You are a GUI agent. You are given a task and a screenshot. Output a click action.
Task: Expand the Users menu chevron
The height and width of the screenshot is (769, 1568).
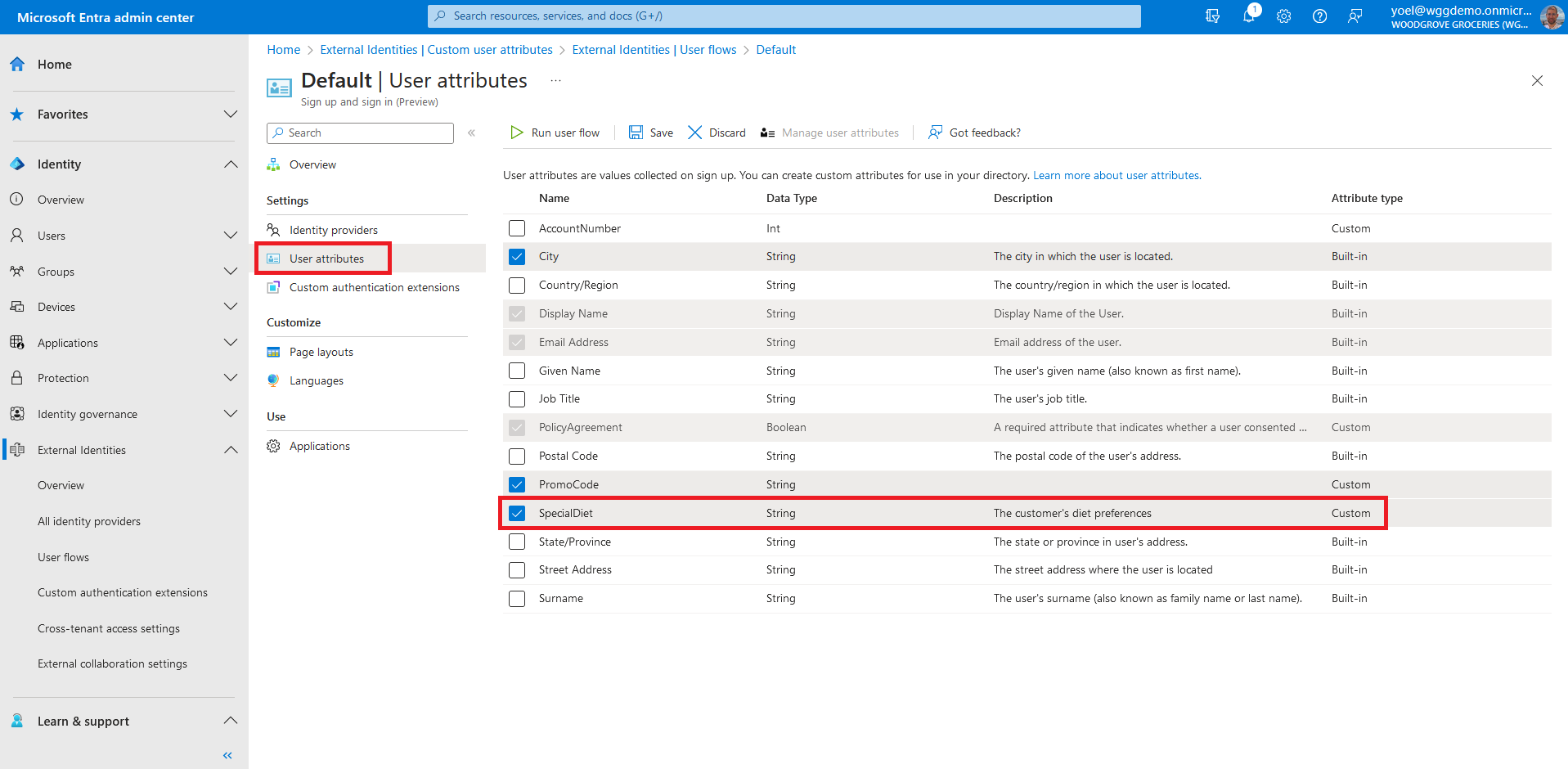tap(231, 236)
